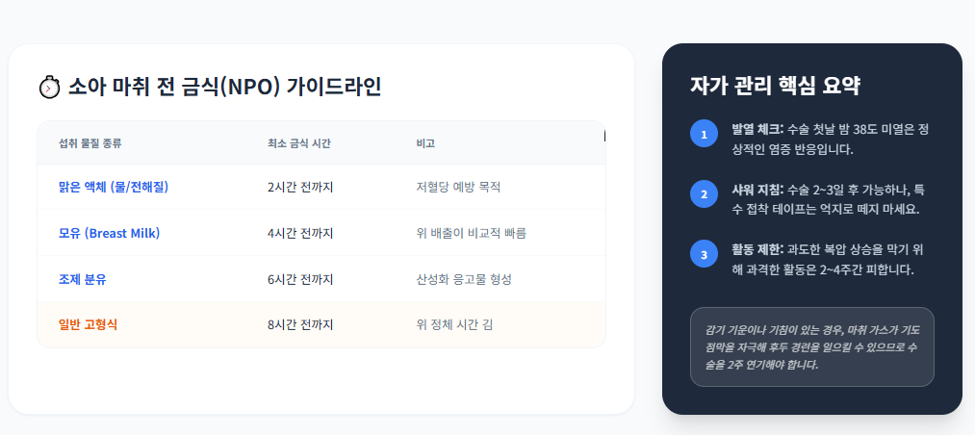Click the 자가 관리 핵심 요약 heading

coord(775,86)
